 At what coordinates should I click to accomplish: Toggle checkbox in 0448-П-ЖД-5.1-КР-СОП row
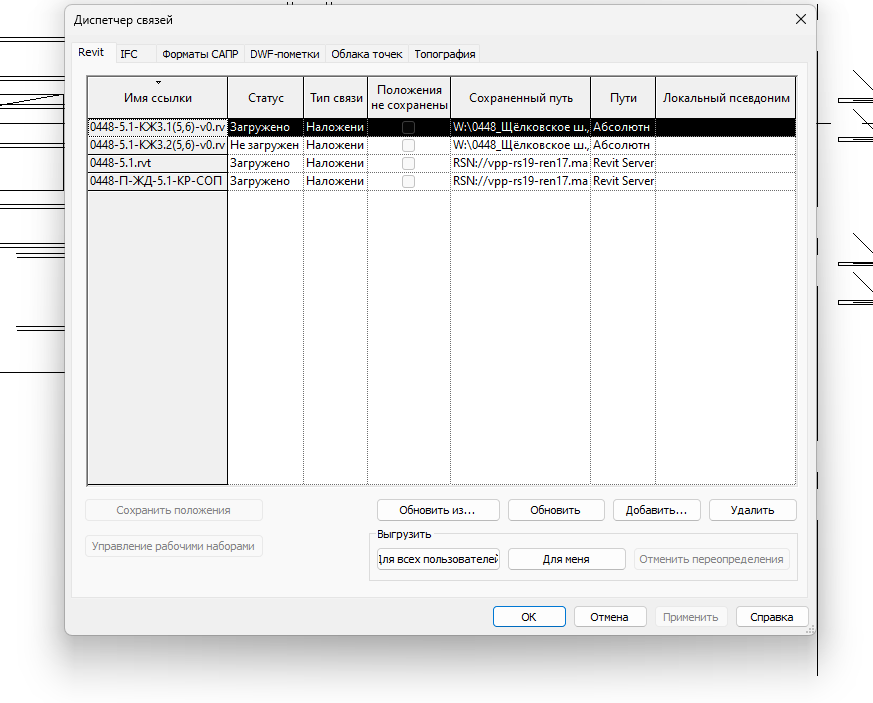(x=408, y=181)
